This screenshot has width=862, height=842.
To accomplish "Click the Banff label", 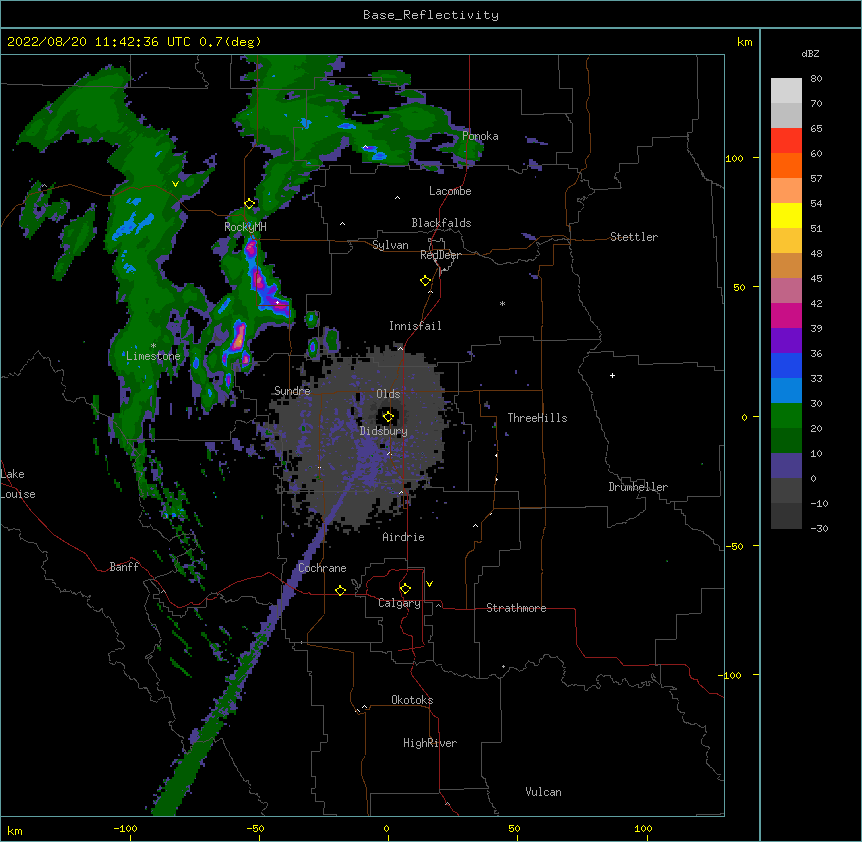I will point(124,567).
